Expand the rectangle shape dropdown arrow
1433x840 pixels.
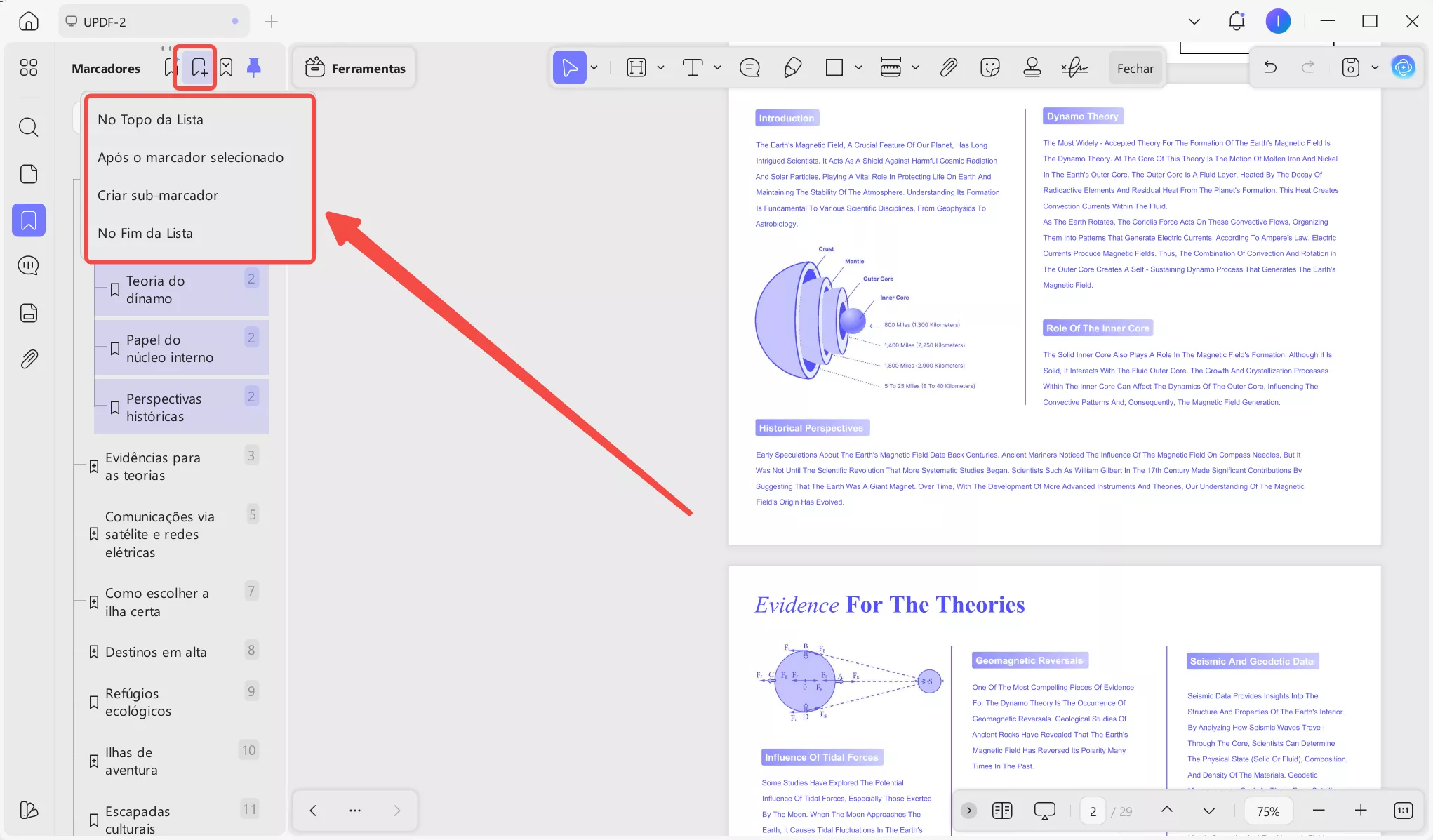click(858, 67)
